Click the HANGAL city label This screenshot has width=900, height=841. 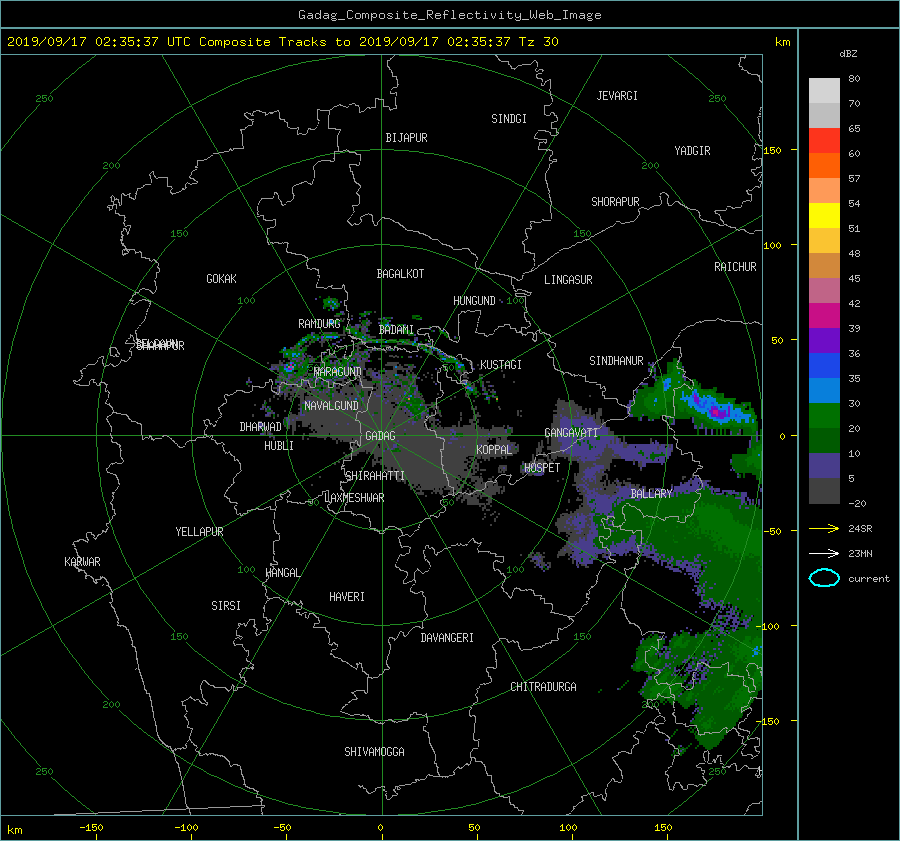(x=282, y=573)
